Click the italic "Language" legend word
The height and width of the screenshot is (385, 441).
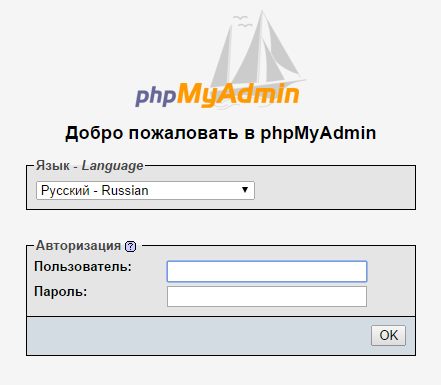click(x=113, y=166)
